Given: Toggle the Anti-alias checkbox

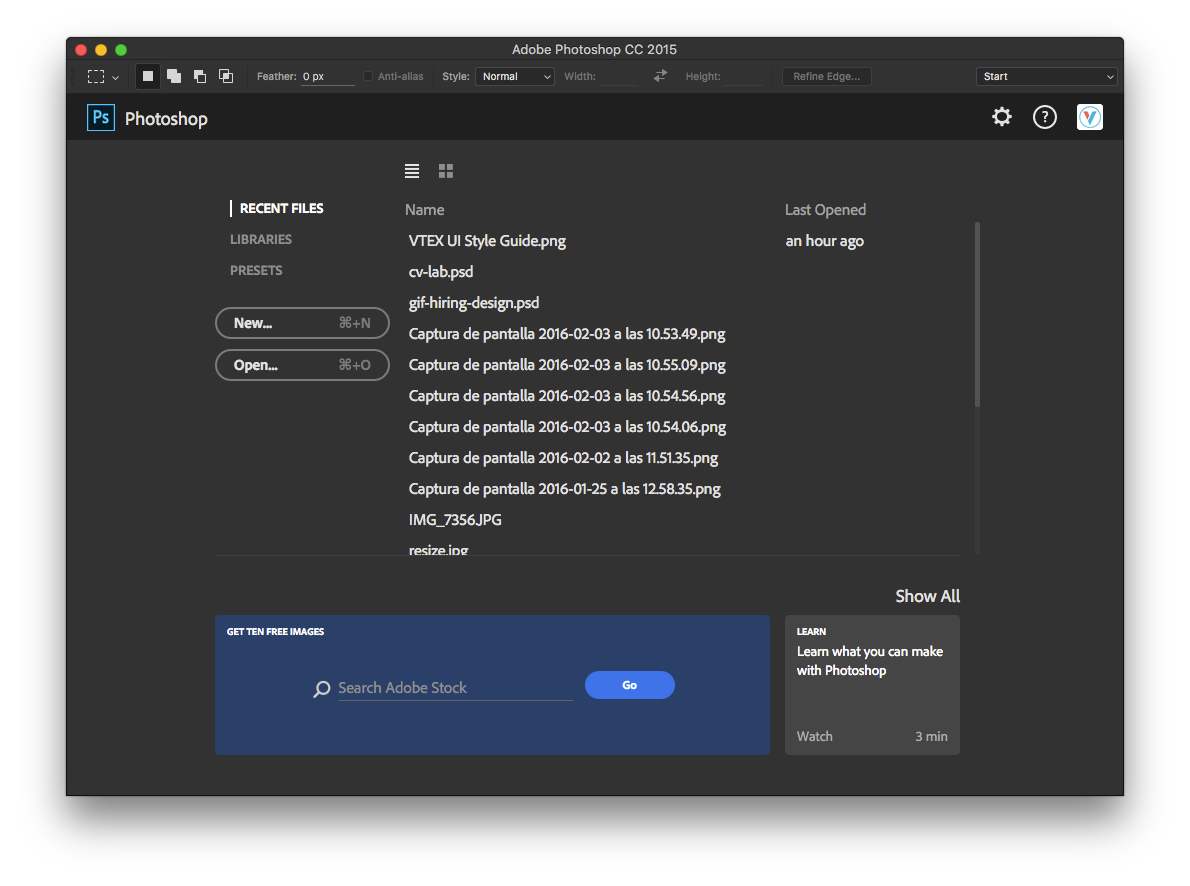Looking at the screenshot, I should click(x=368, y=76).
